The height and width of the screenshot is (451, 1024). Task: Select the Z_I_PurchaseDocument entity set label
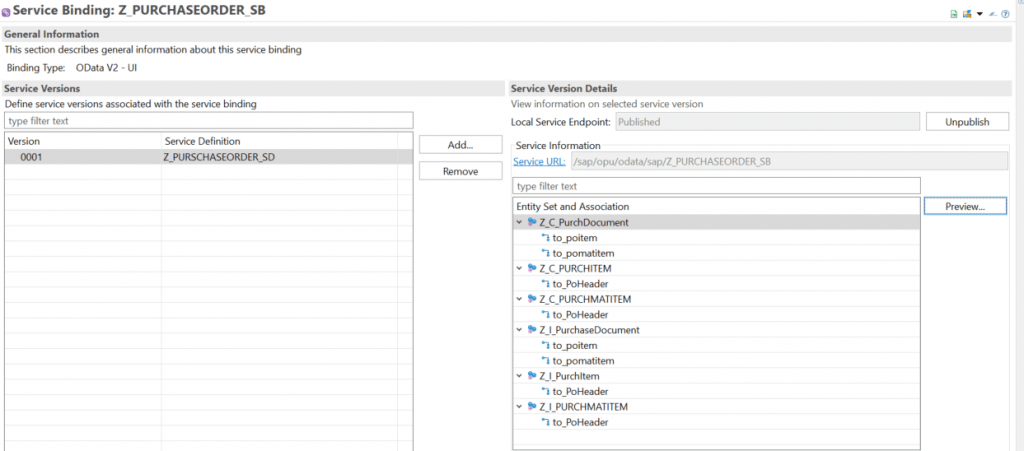point(590,330)
